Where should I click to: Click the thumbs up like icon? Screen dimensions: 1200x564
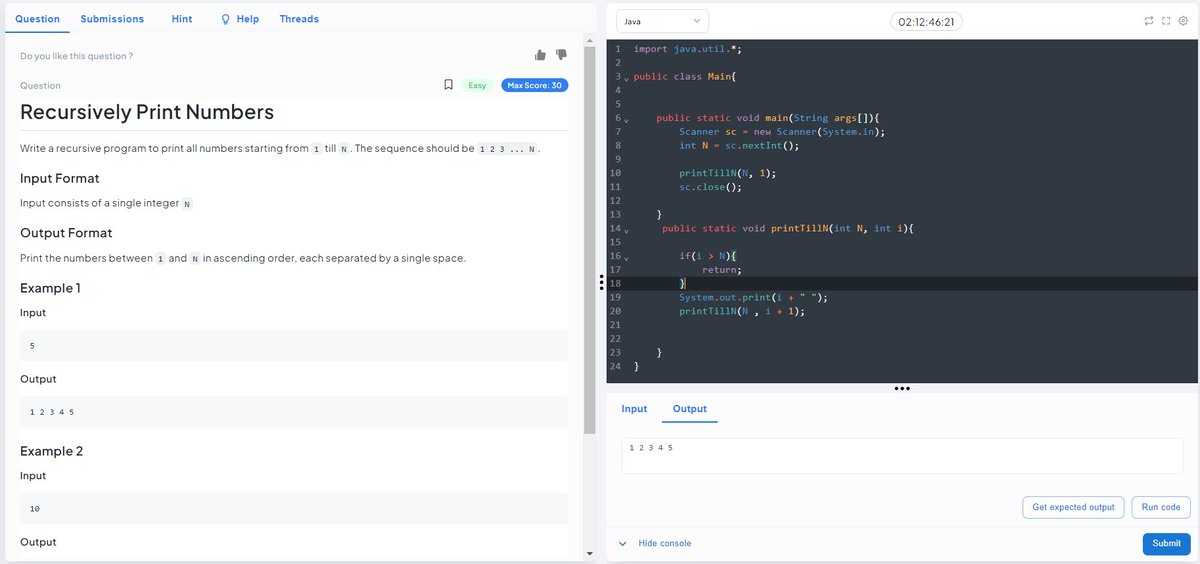(540, 55)
